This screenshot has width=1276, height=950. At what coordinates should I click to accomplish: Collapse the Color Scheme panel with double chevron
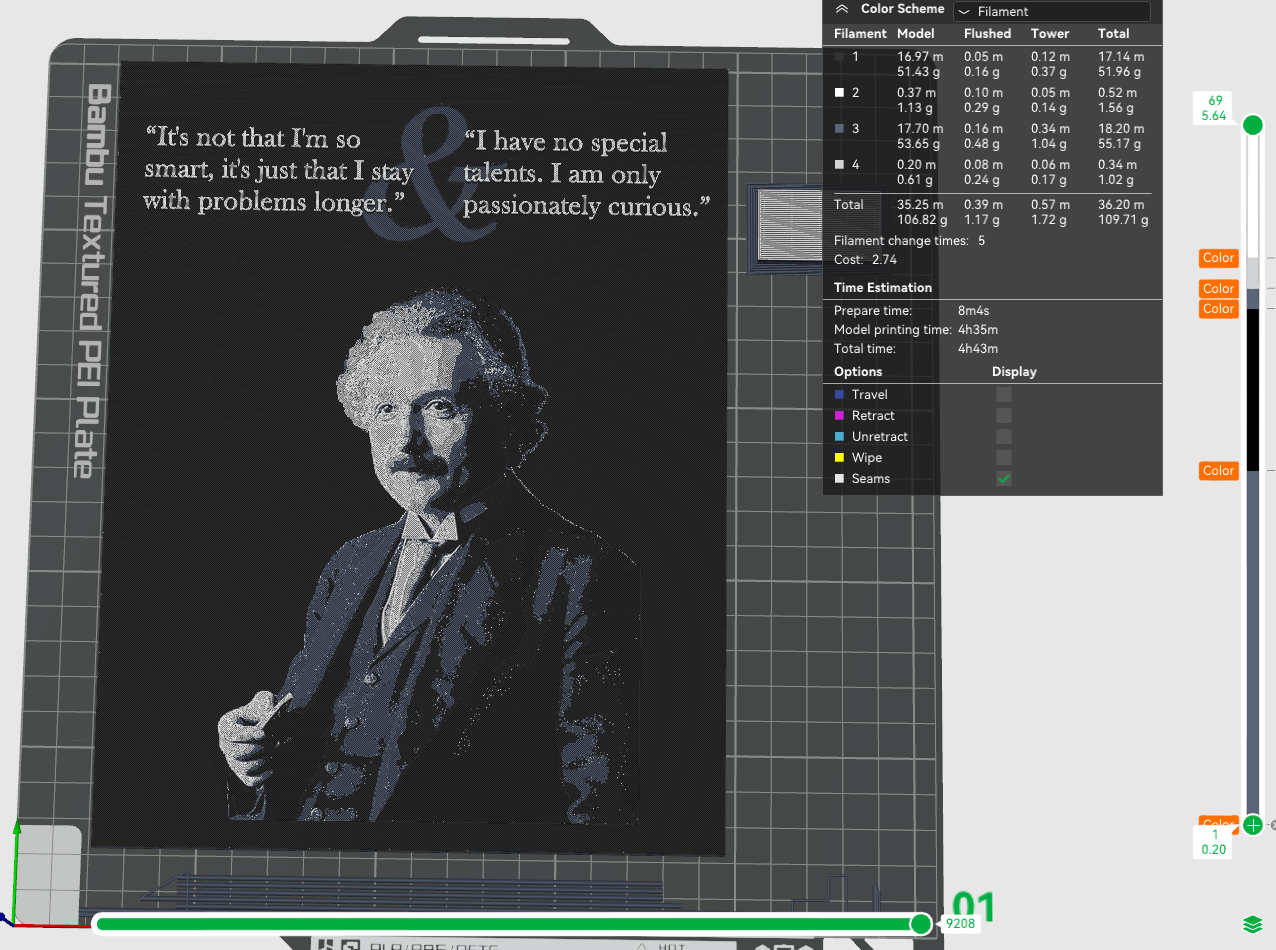point(841,9)
